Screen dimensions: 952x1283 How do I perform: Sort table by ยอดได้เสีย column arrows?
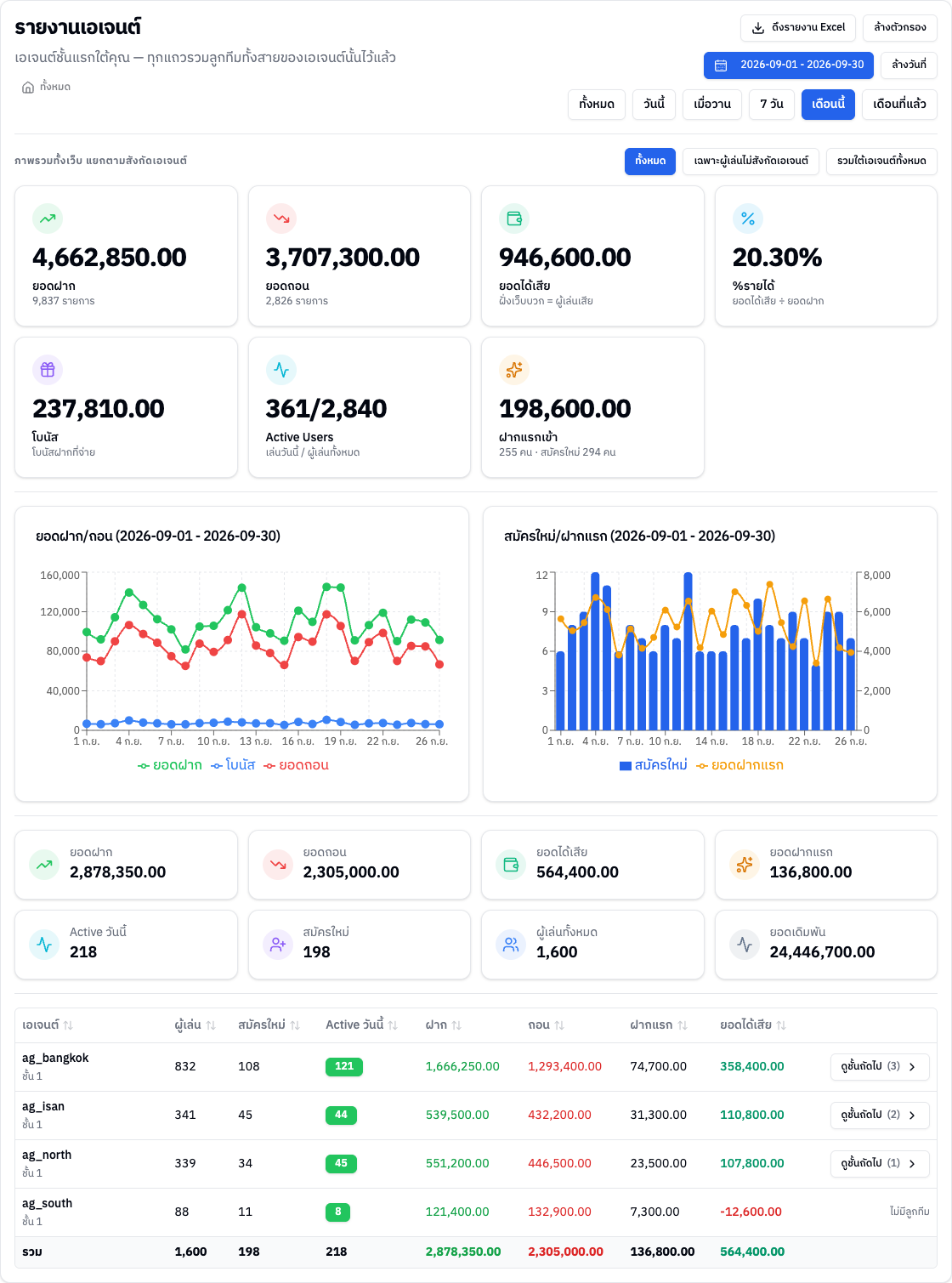781,1025
